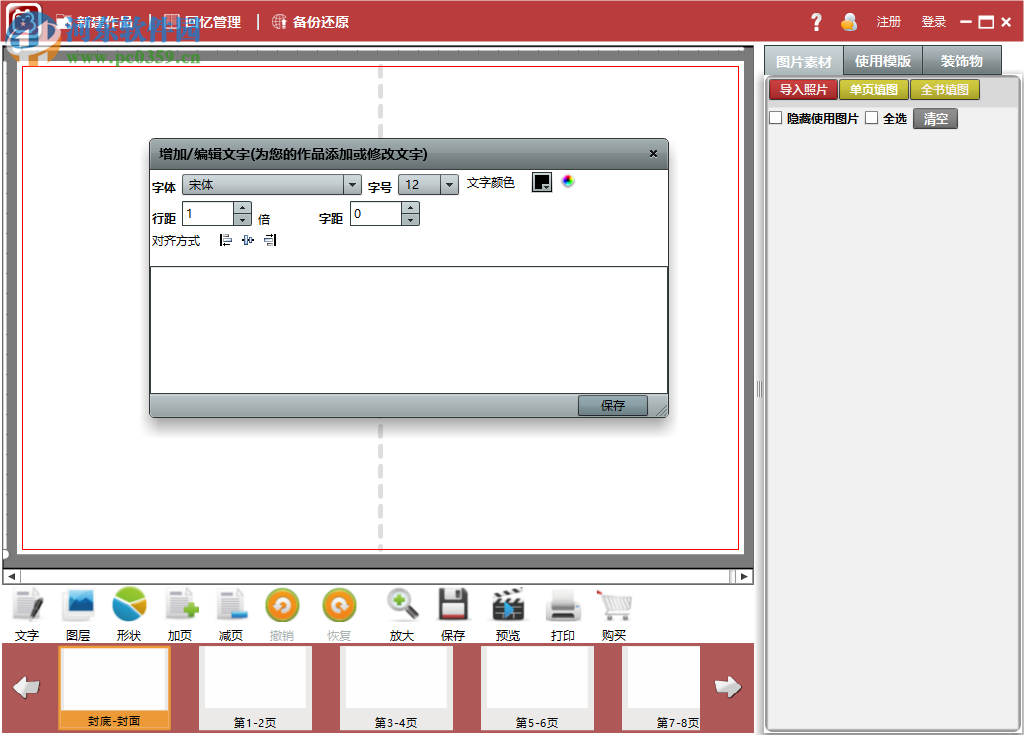Screen dimensions: 1024x735
Task: Open 回忆管理 menu item
Action: 202,22
